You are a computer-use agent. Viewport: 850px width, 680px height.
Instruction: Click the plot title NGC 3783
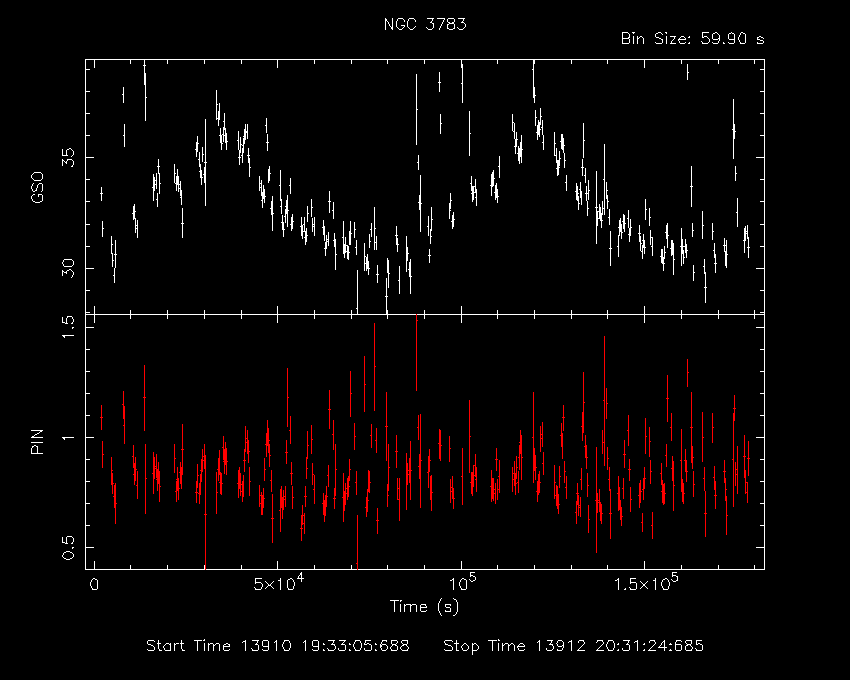(x=425, y=24)
